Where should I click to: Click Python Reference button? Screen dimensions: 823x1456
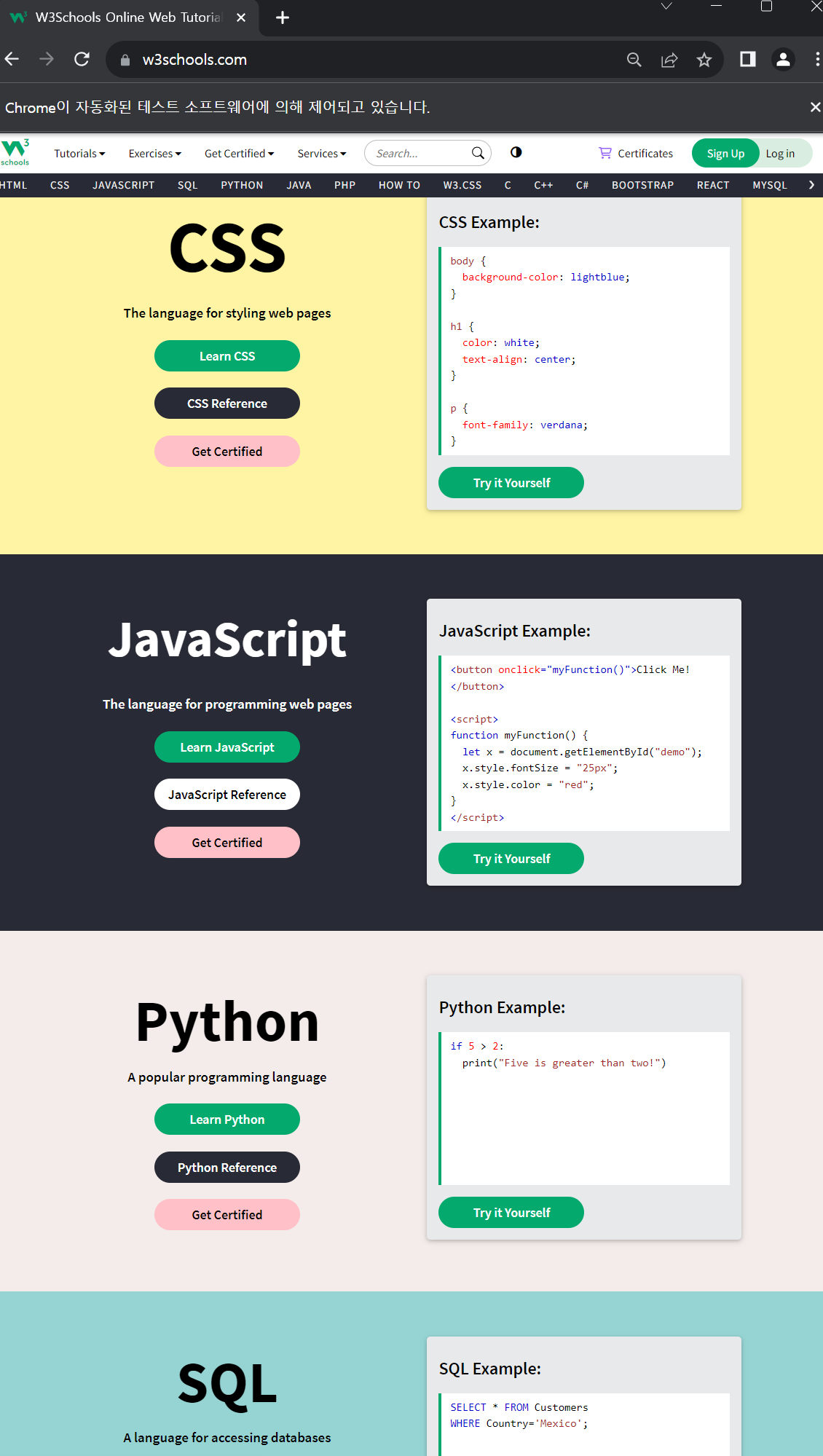point(227,1168)
